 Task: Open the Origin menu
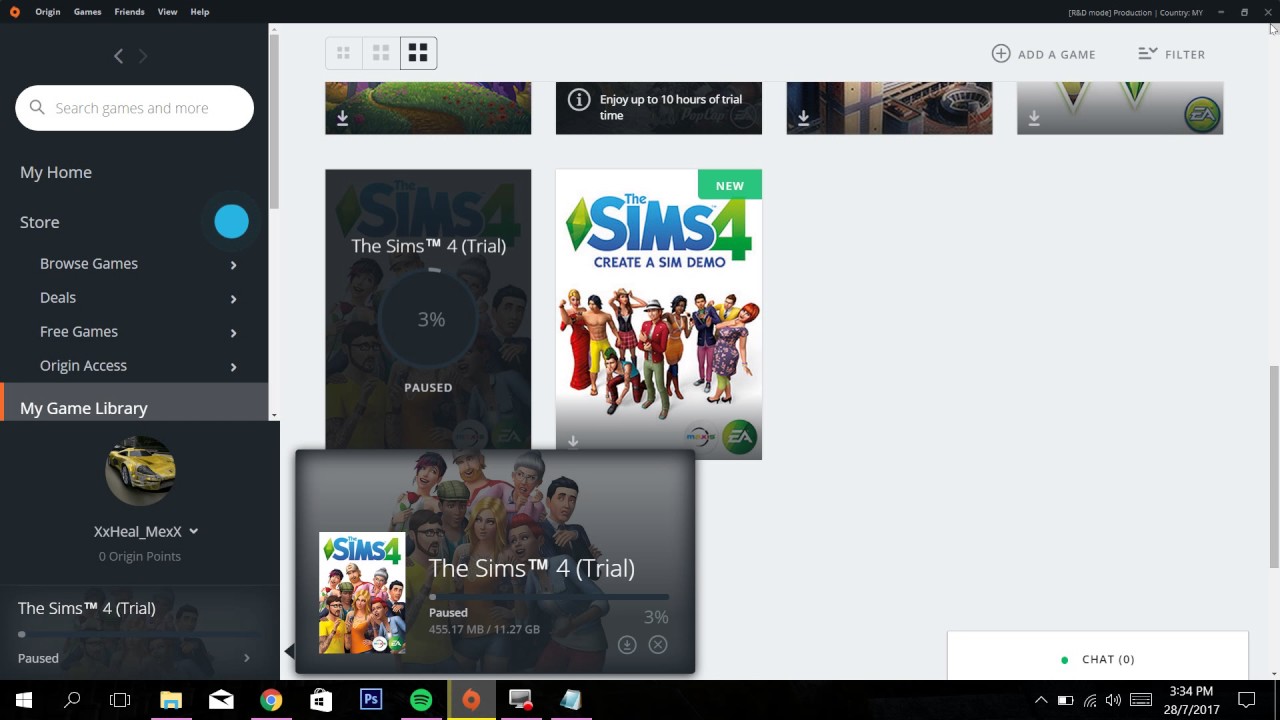coord(48,12)
